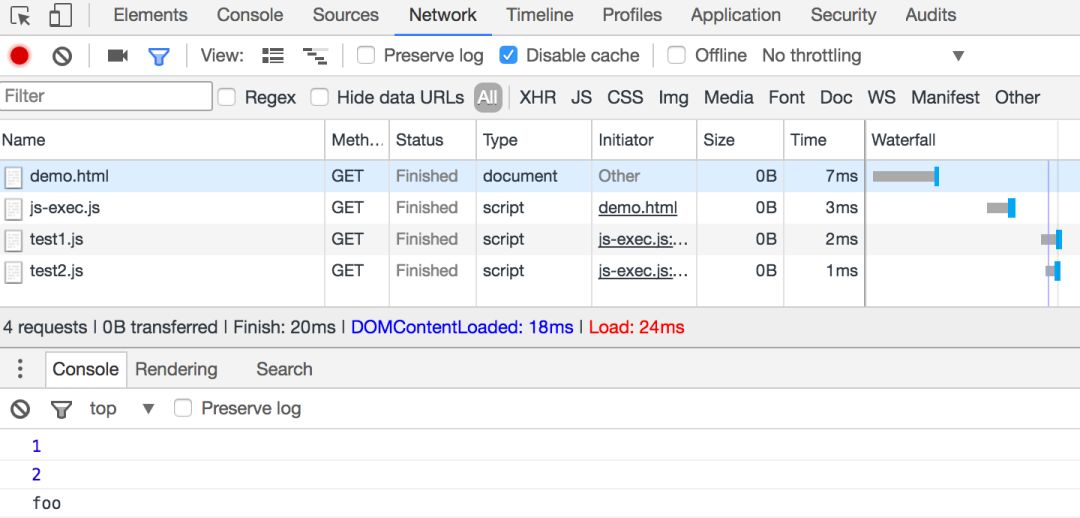The image size is (1080, 518).
Task: Switch to the Rendering drawer tab
Action: coord(176,369)
